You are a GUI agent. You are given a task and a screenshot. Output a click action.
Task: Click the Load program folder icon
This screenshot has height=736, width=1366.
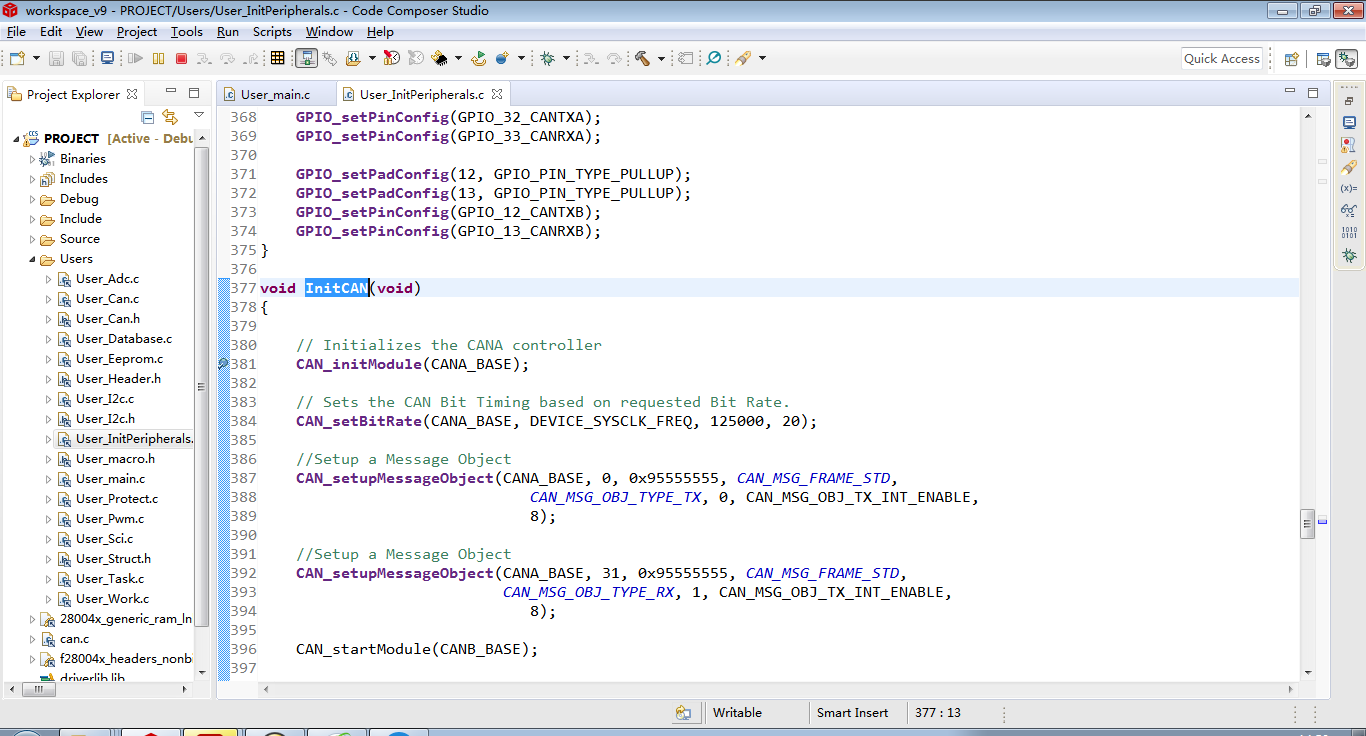[355, 58]
